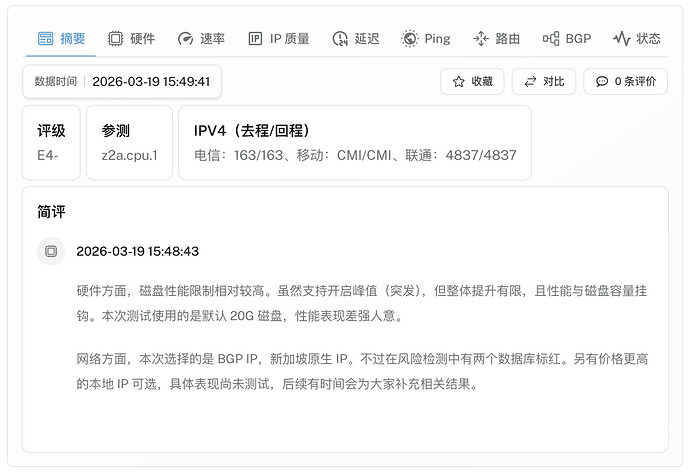Click the 状态 pulse icon
This screenshot has height=472, width=690.
coord(621,39)
